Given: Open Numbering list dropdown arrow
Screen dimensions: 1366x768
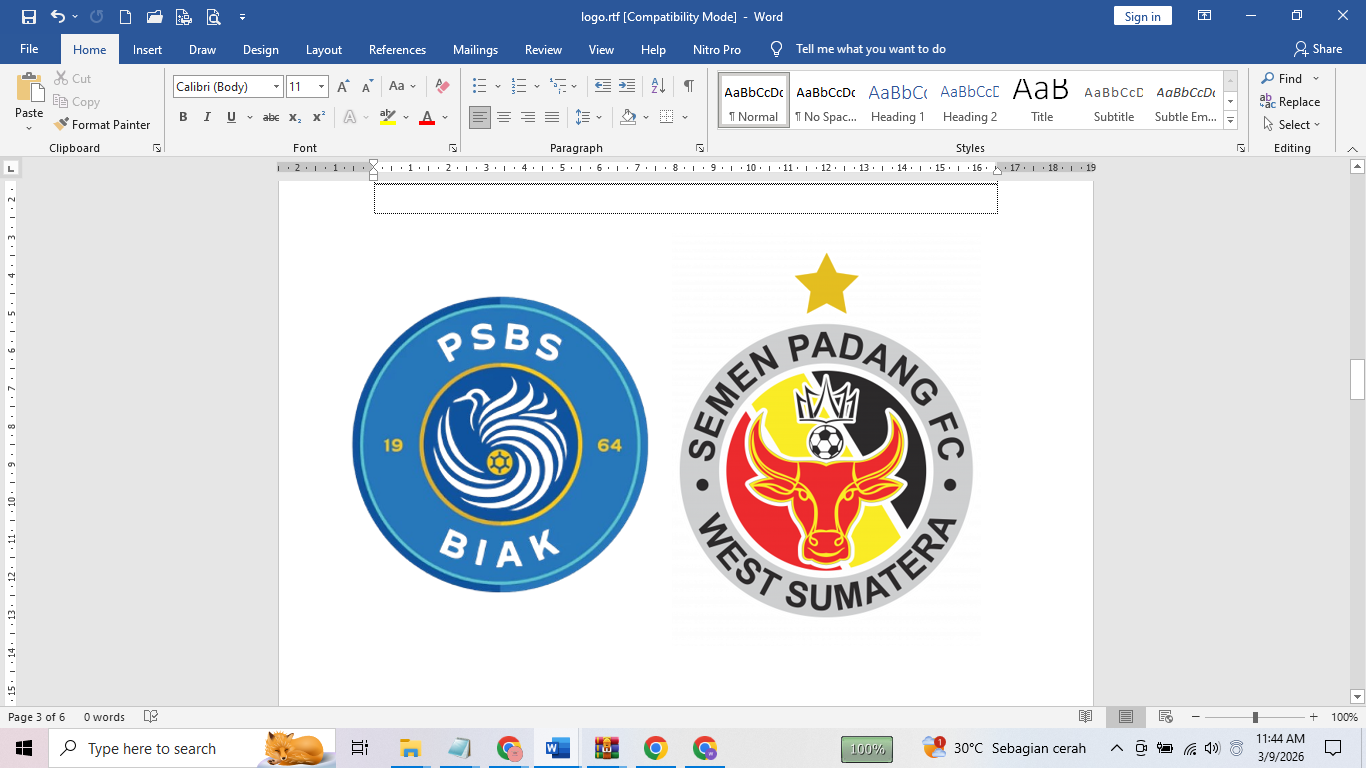Looking at the screenshot, I should (536, 87).
